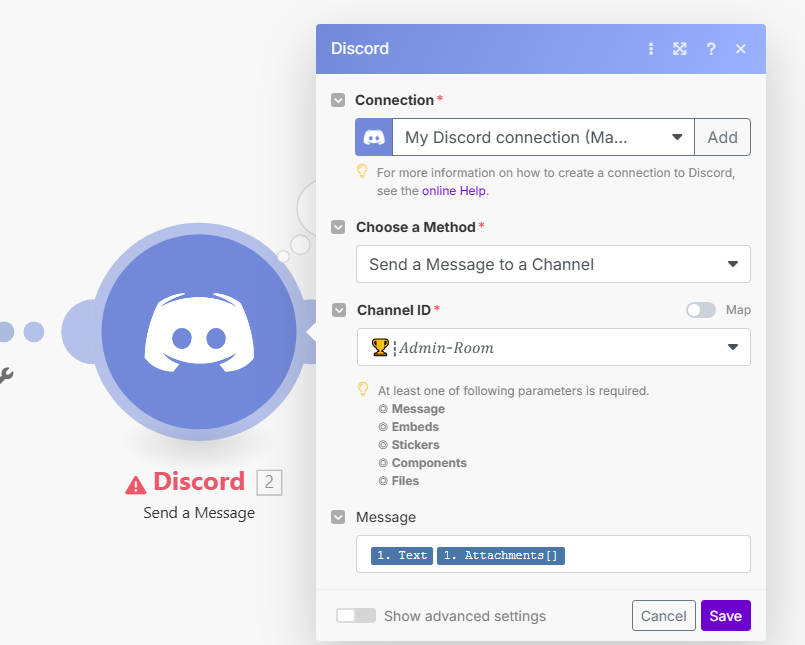The image size is (805, 645).
Task: Click the lightbulb icon beside required parameters note
Action: tap(363, 389)
